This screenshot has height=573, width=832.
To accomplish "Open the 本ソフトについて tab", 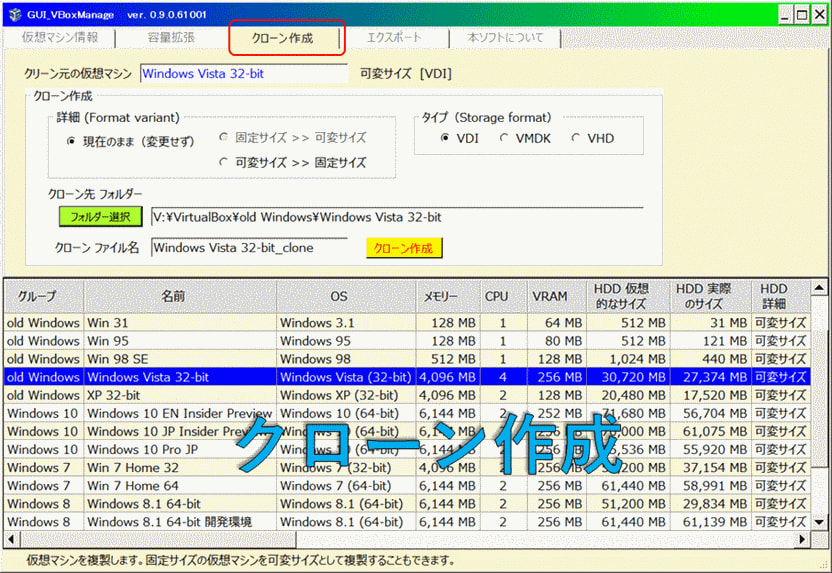I will (505, 38).
